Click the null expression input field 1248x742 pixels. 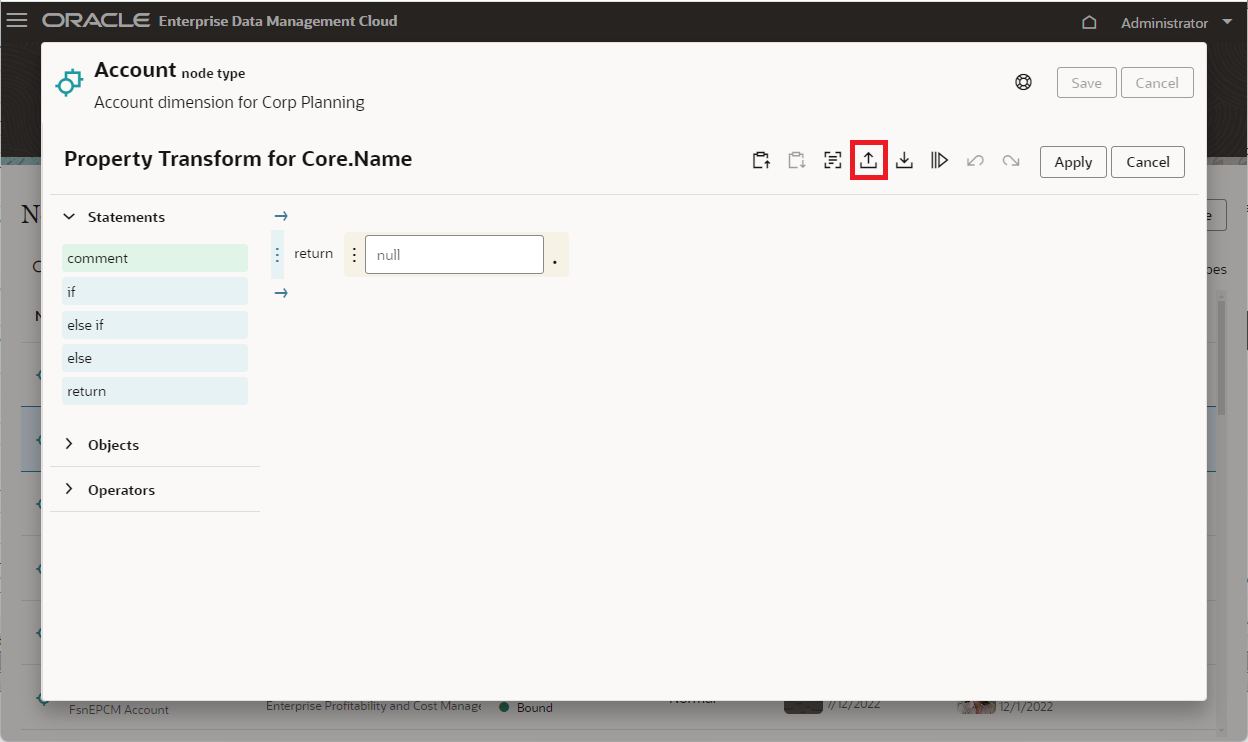[454, 255]
